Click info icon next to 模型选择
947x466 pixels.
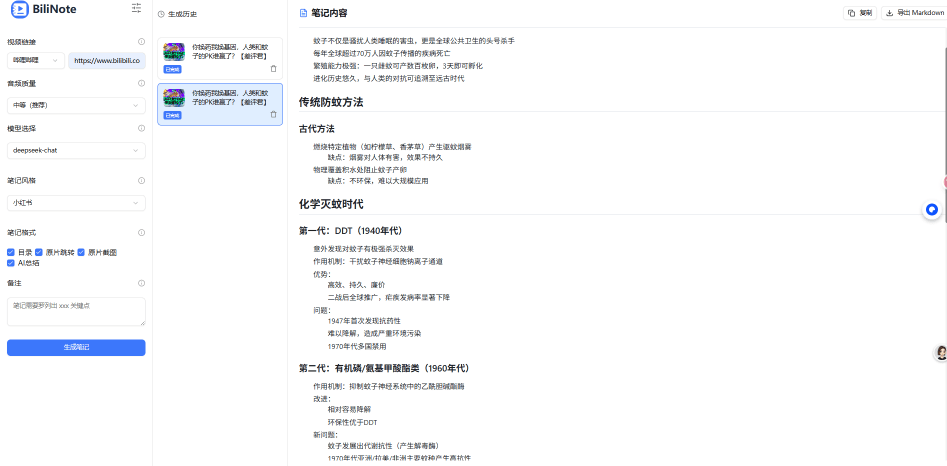141,128
